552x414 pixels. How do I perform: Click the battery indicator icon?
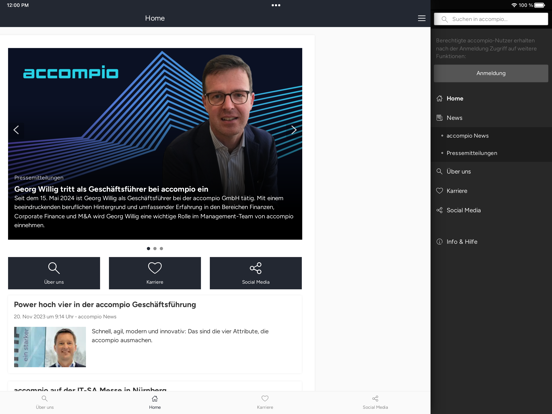539,5
